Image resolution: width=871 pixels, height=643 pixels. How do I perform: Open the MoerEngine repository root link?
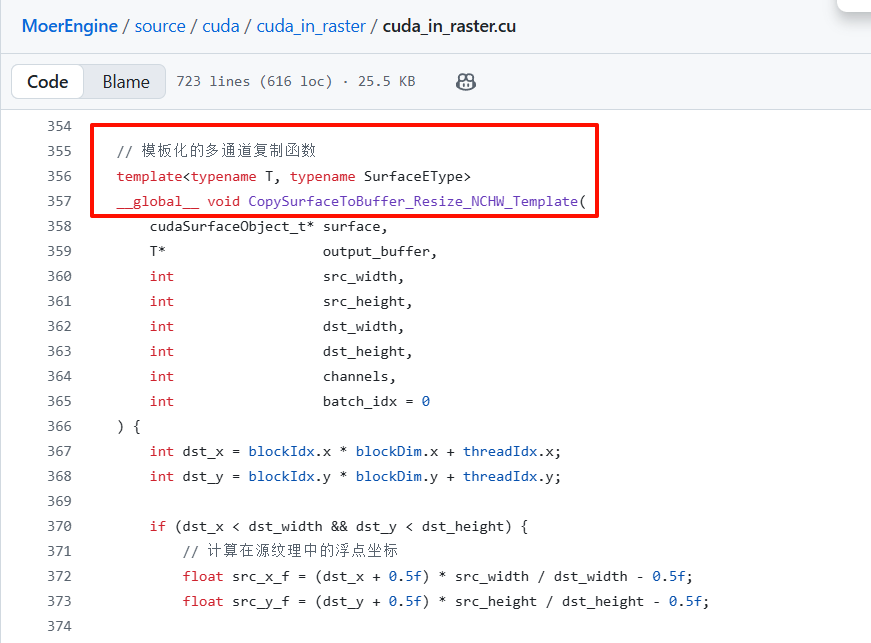(69, 26)
